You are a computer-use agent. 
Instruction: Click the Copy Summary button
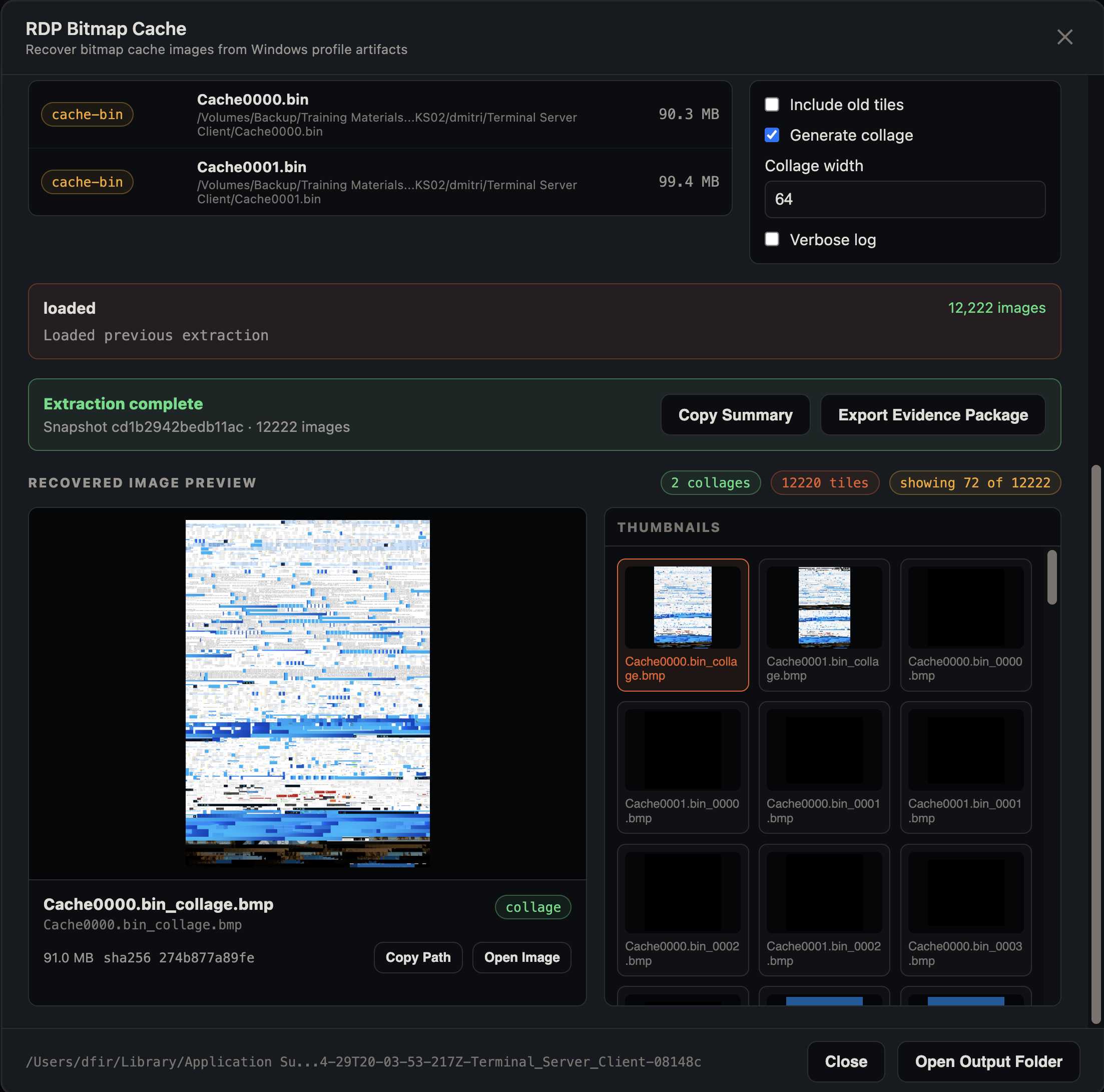[x=735, y=415]
